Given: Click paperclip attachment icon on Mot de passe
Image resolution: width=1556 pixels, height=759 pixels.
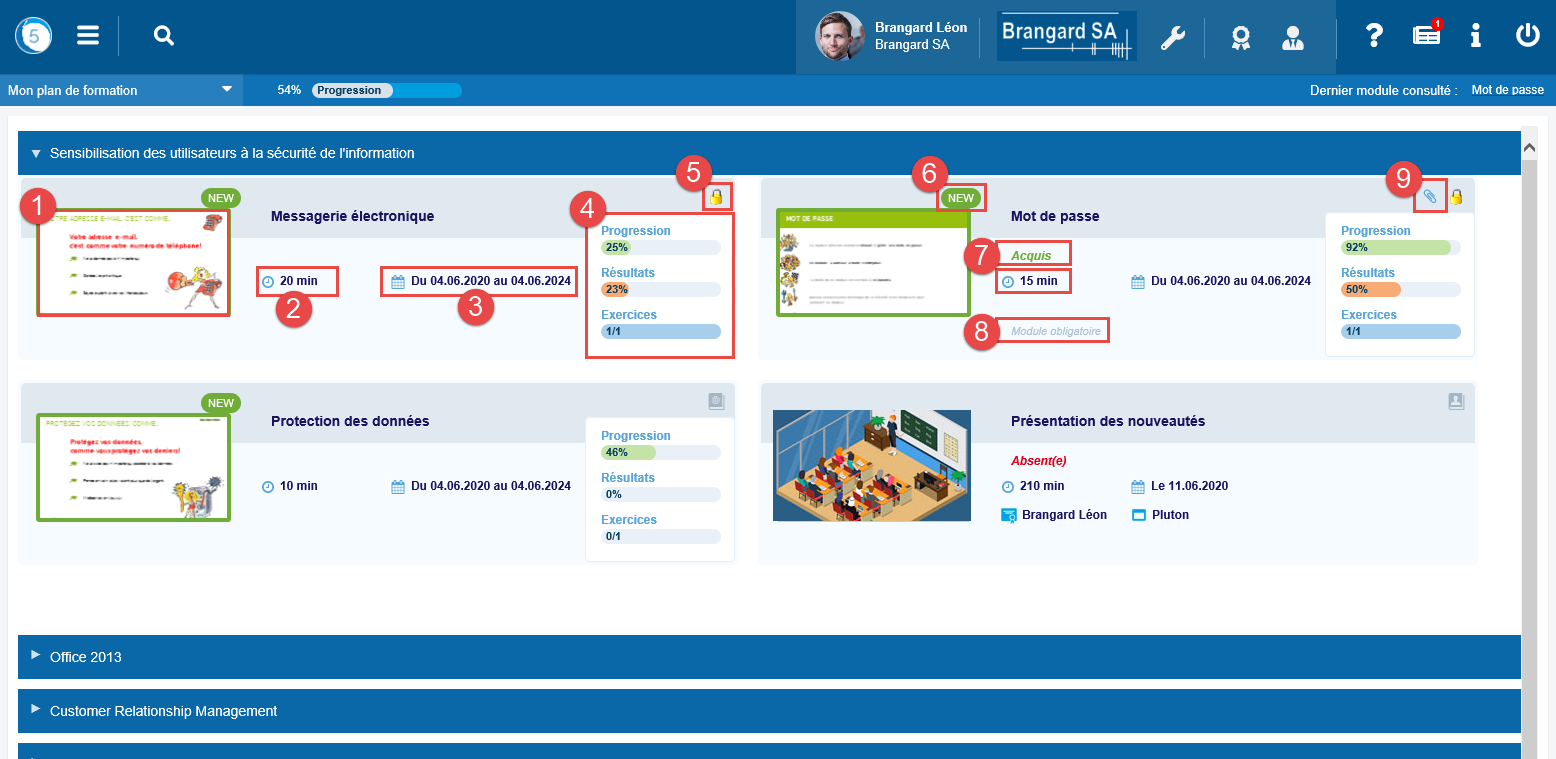Looking at the screenshot, I should (1430, 197).
